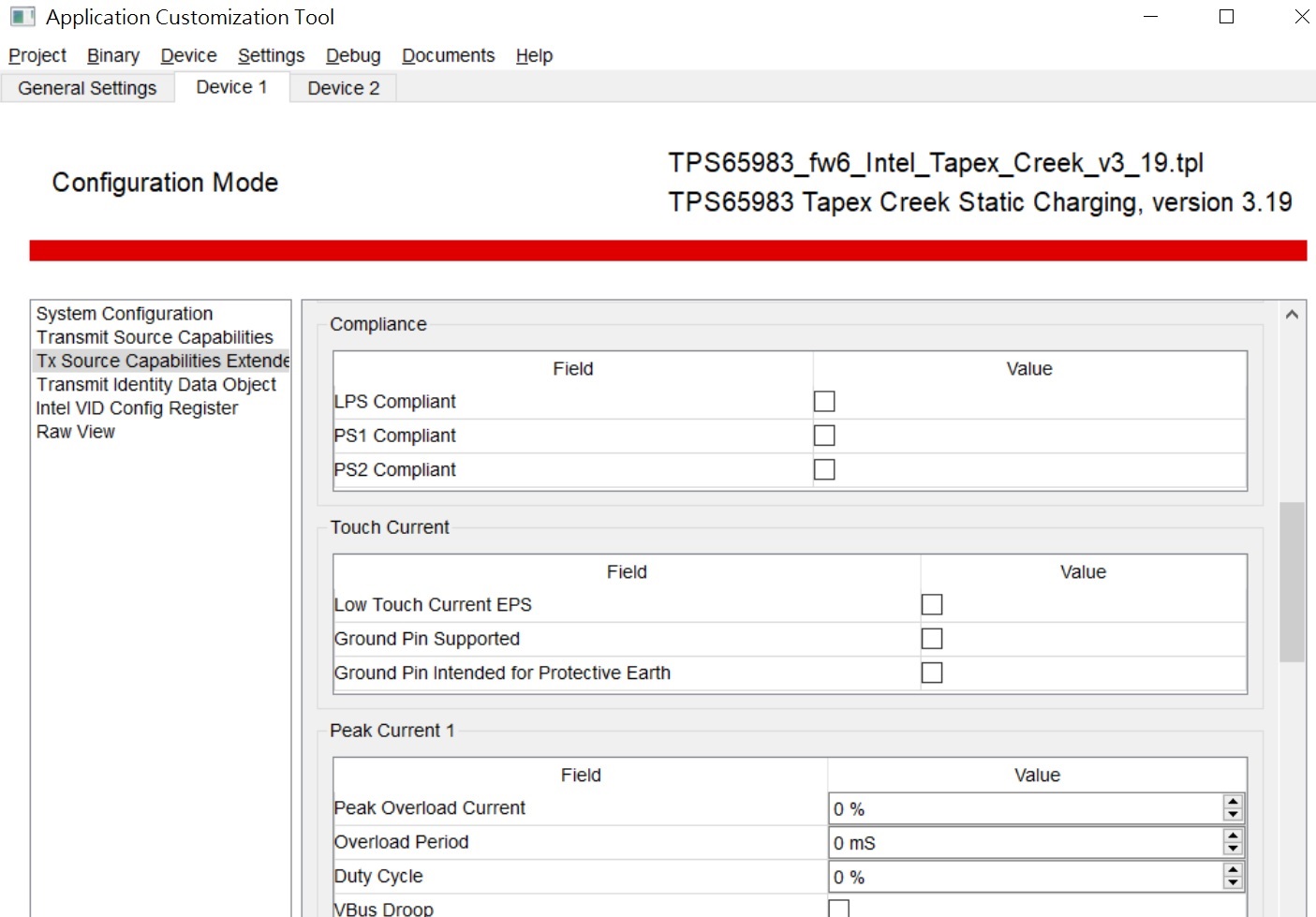Decrease Duty Cycle with down arrow

click(1234, 883)
